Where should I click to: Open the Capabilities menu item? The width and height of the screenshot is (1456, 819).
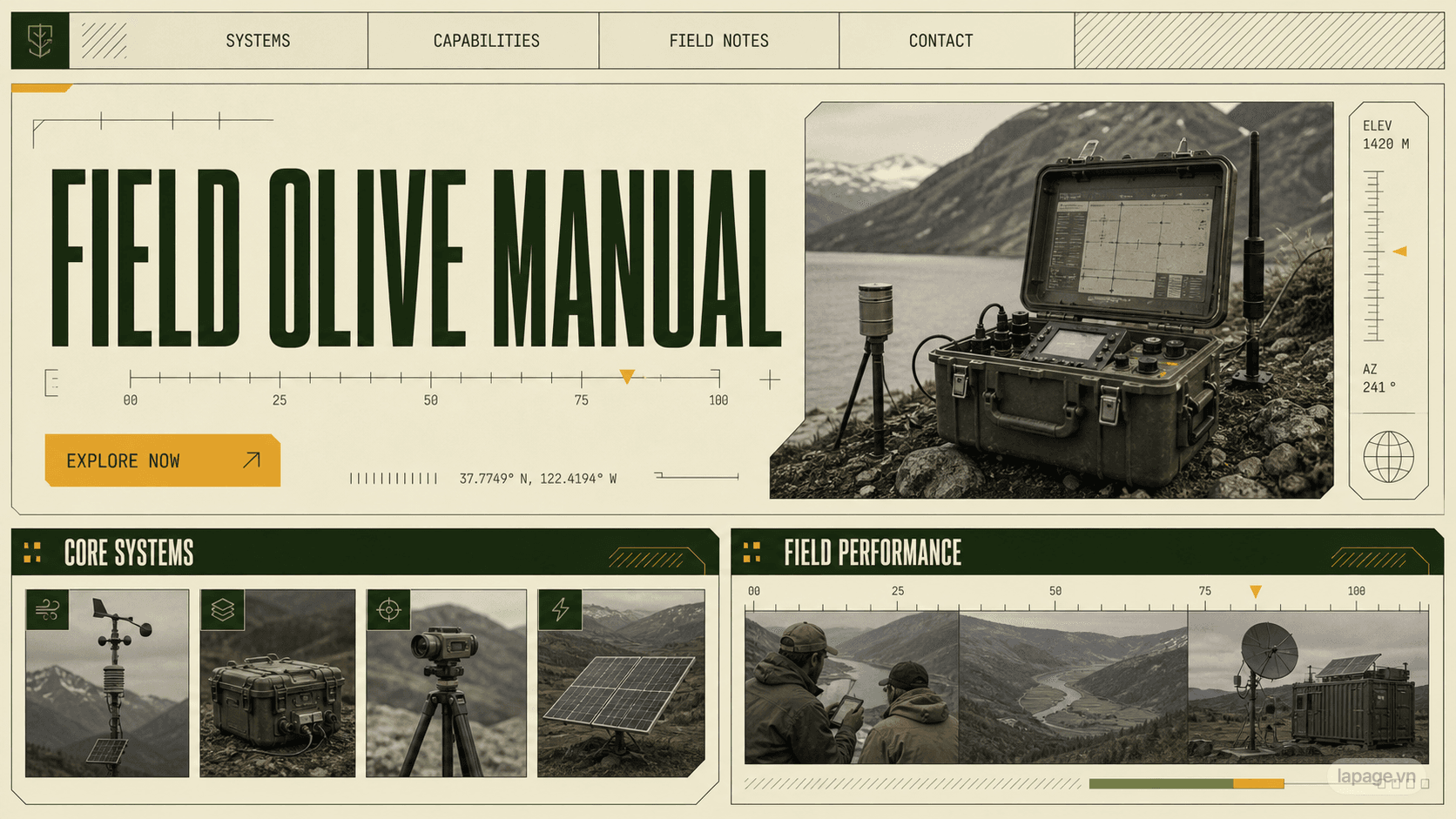click(486, 41)
